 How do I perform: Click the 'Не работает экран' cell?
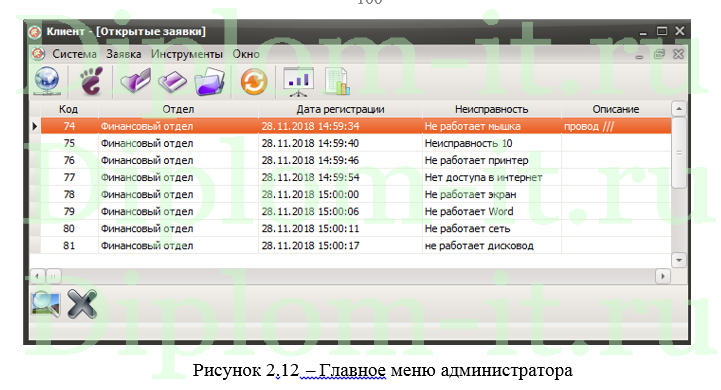point(492,194)
